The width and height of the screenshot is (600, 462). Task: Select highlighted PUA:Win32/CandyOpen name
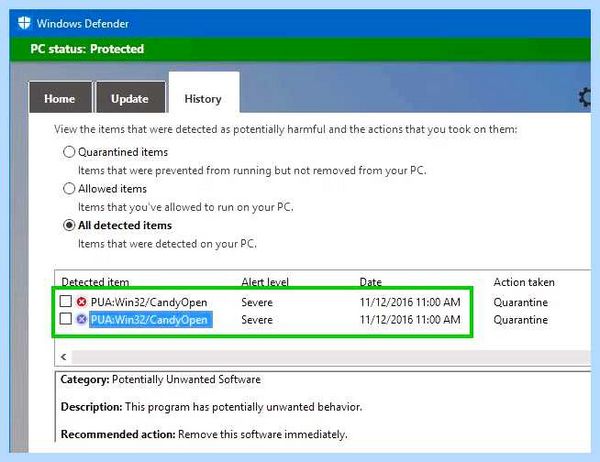coord(151,320)
